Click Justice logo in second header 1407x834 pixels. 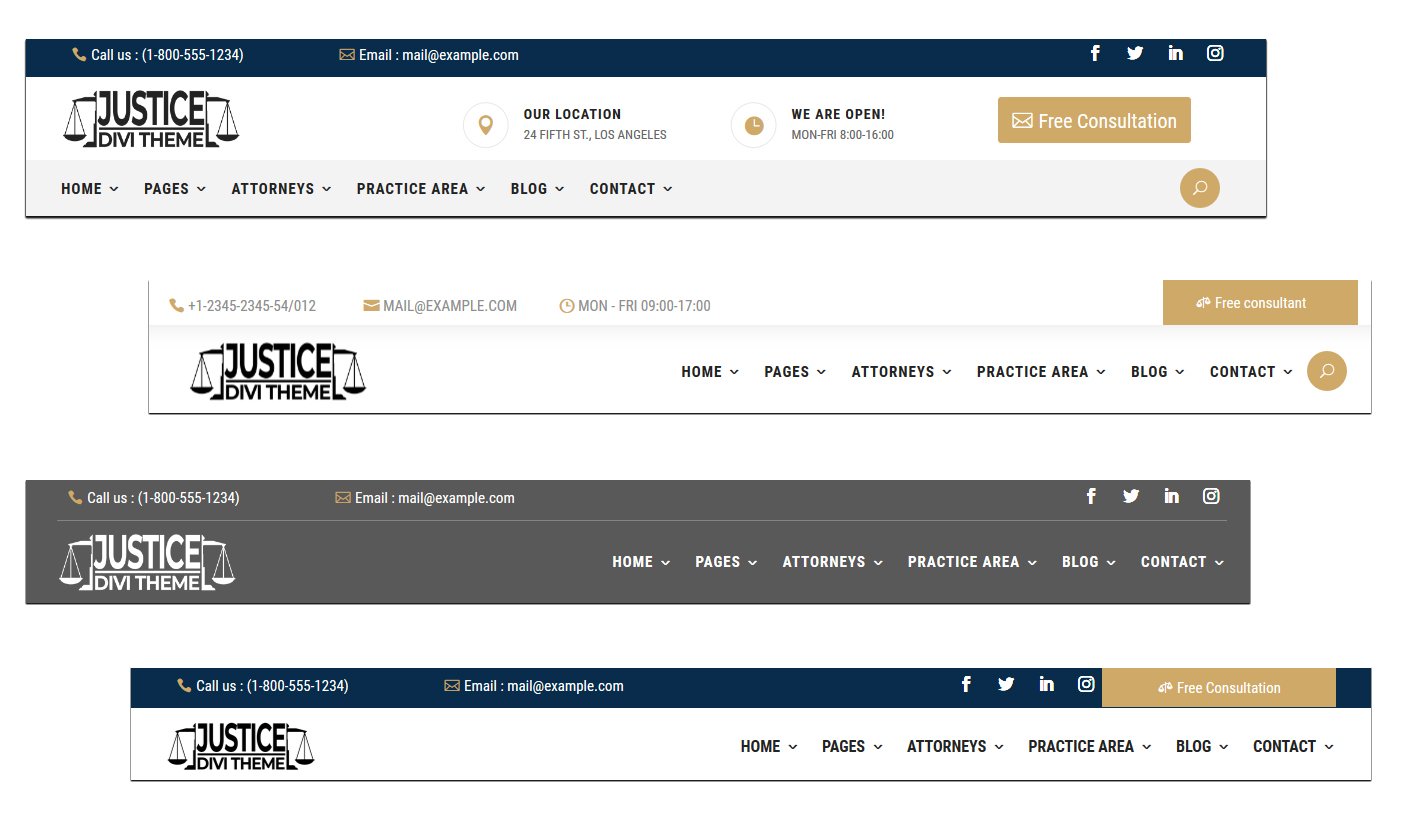click(x=278, y=372)
